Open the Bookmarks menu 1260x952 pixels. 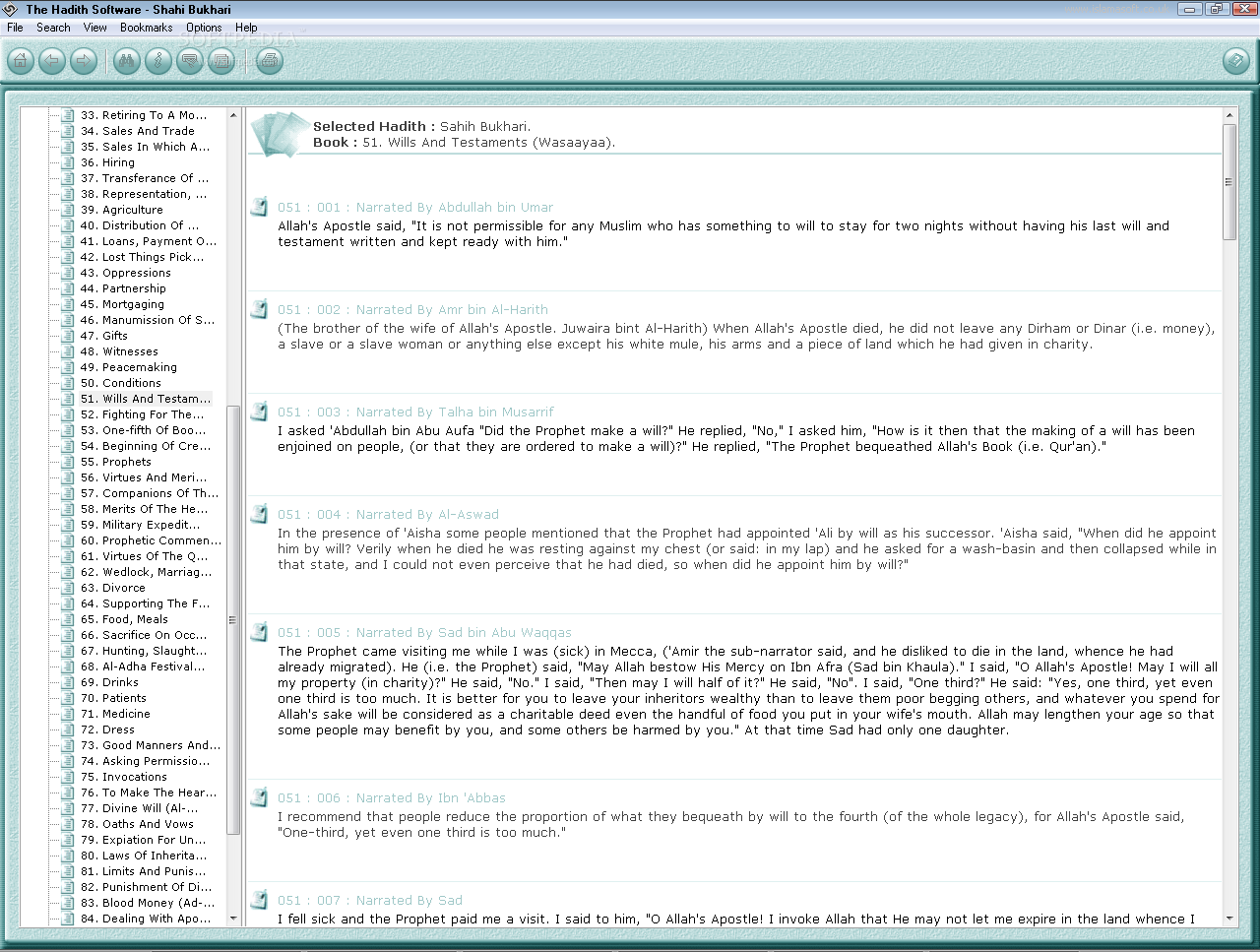[x=147, y=28]
